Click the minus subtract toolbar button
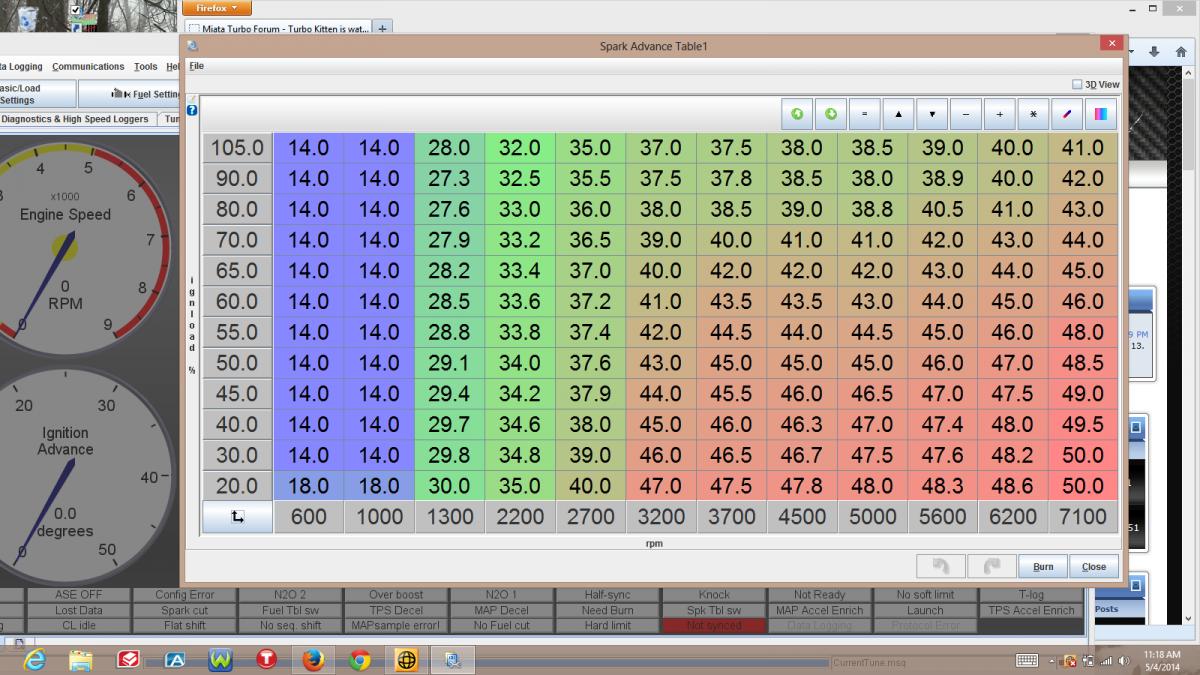 tap(966, 114)
